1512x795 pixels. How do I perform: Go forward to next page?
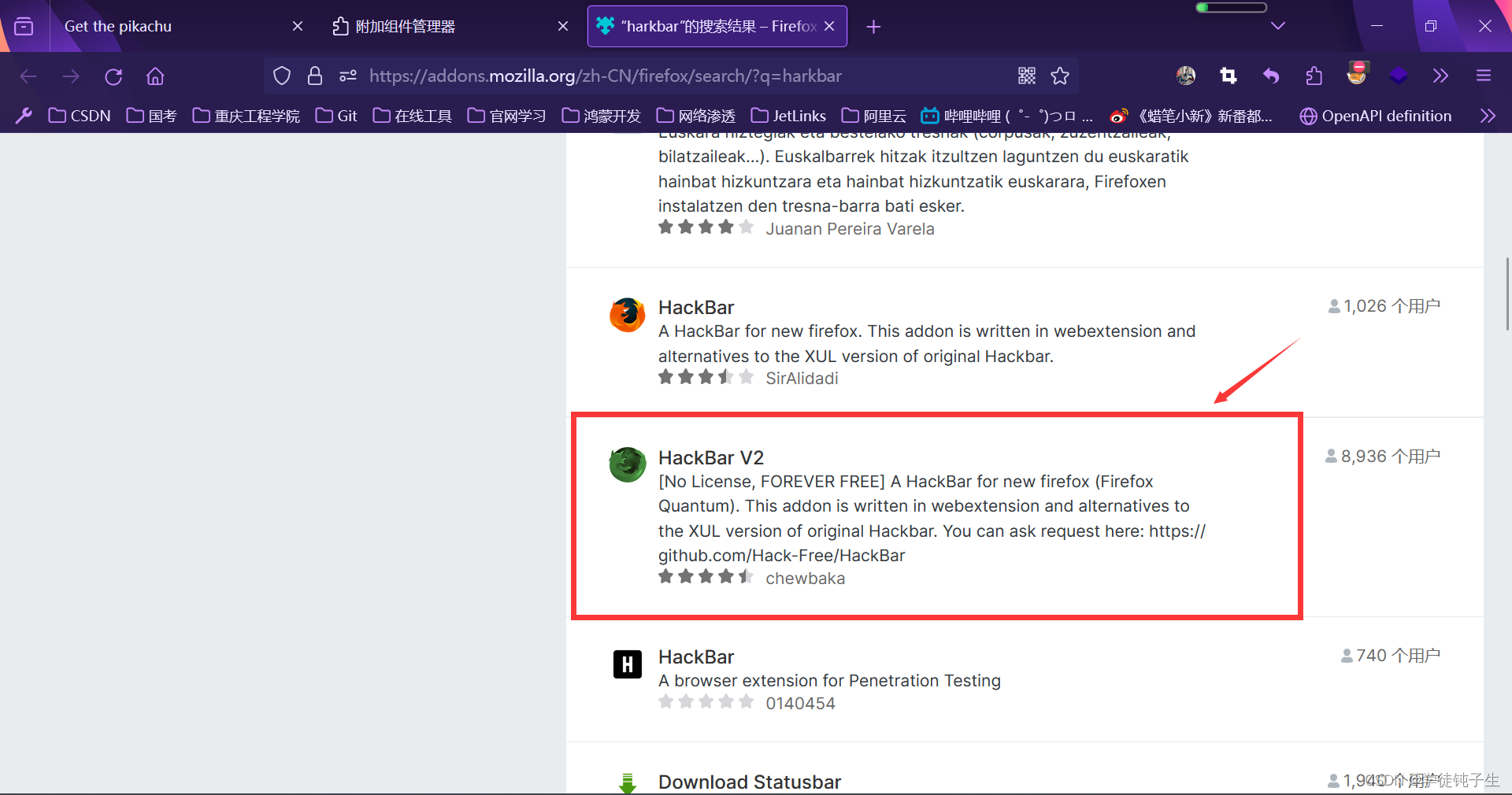coord(71,76)
